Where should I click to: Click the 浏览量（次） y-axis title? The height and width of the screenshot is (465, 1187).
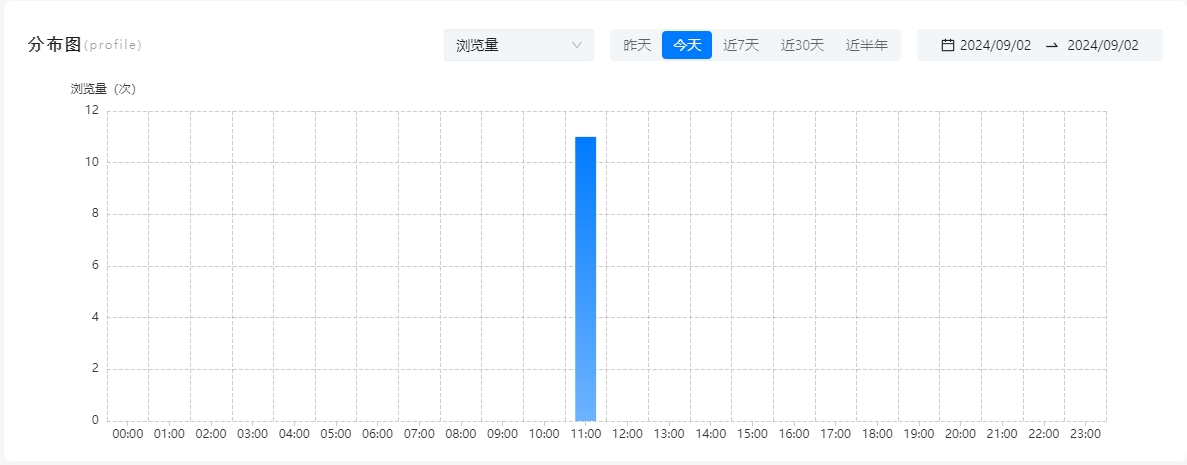[103, 88]
